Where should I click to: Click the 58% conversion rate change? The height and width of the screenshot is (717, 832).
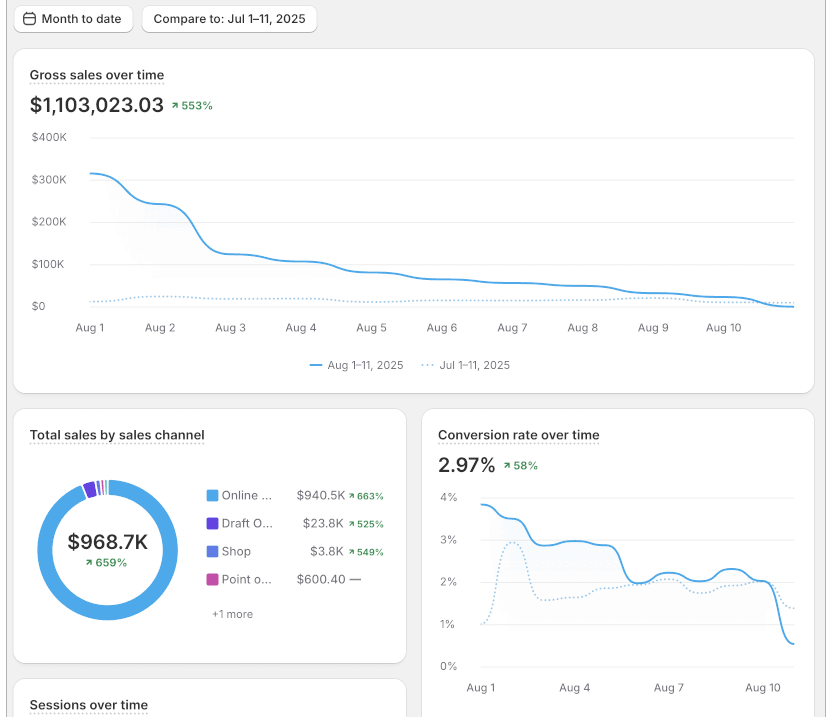[x=521, y=466]
